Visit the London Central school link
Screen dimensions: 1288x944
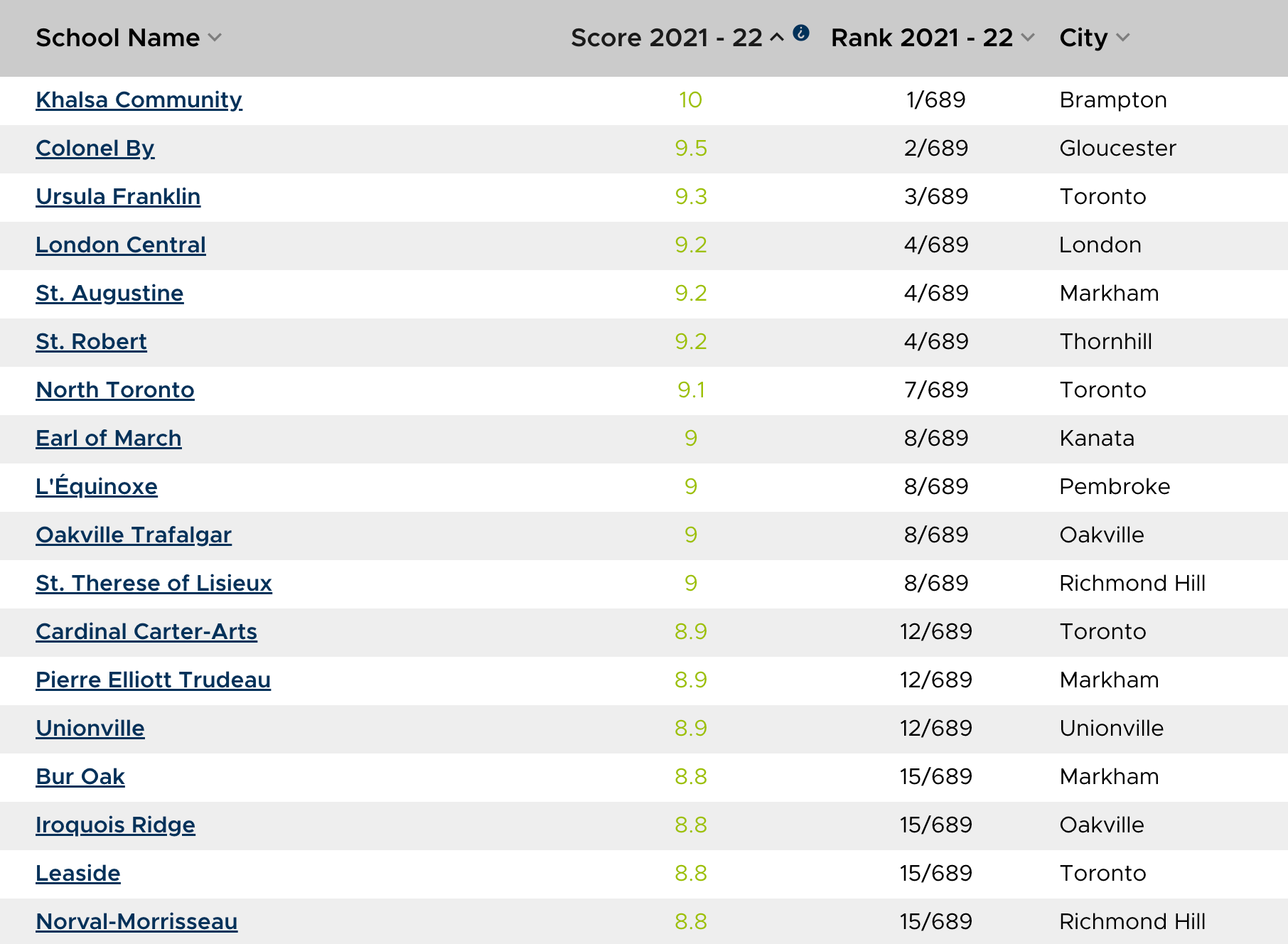click(121, 245)
